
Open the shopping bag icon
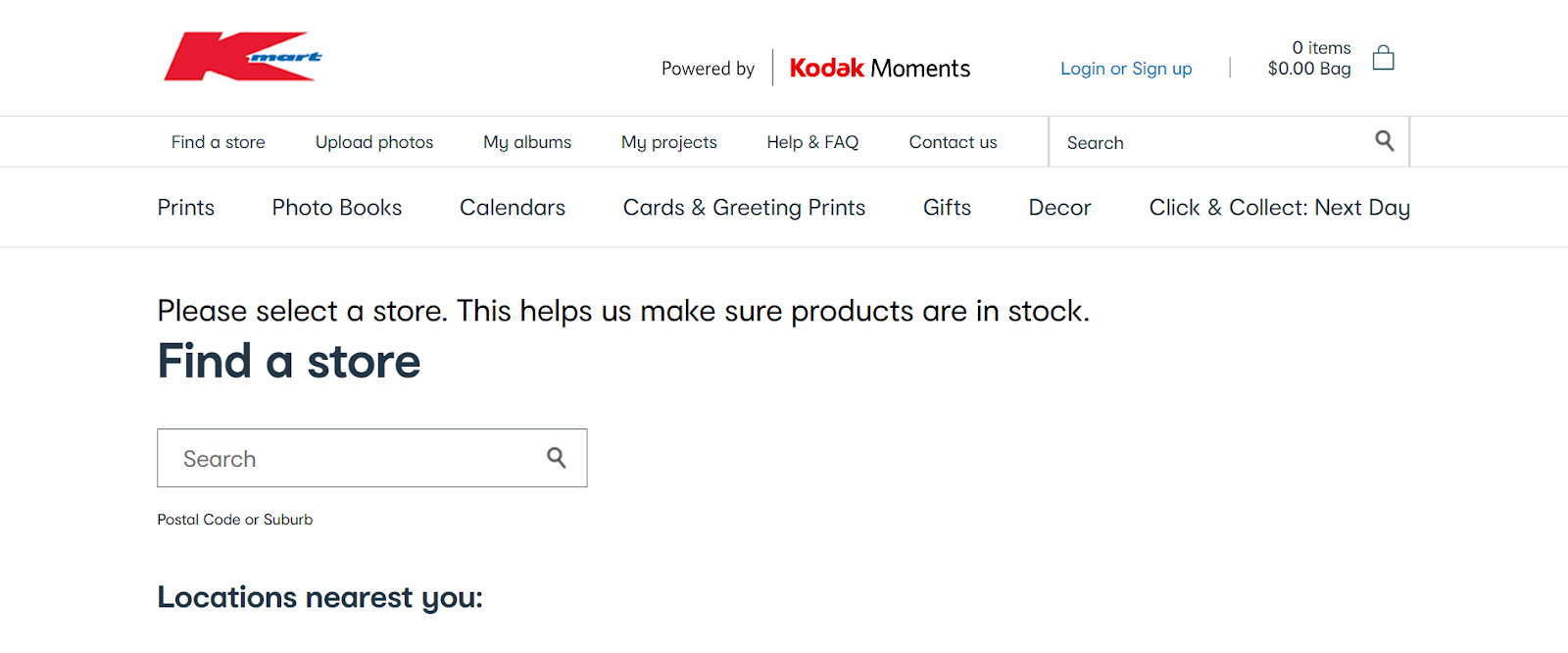1383,58
